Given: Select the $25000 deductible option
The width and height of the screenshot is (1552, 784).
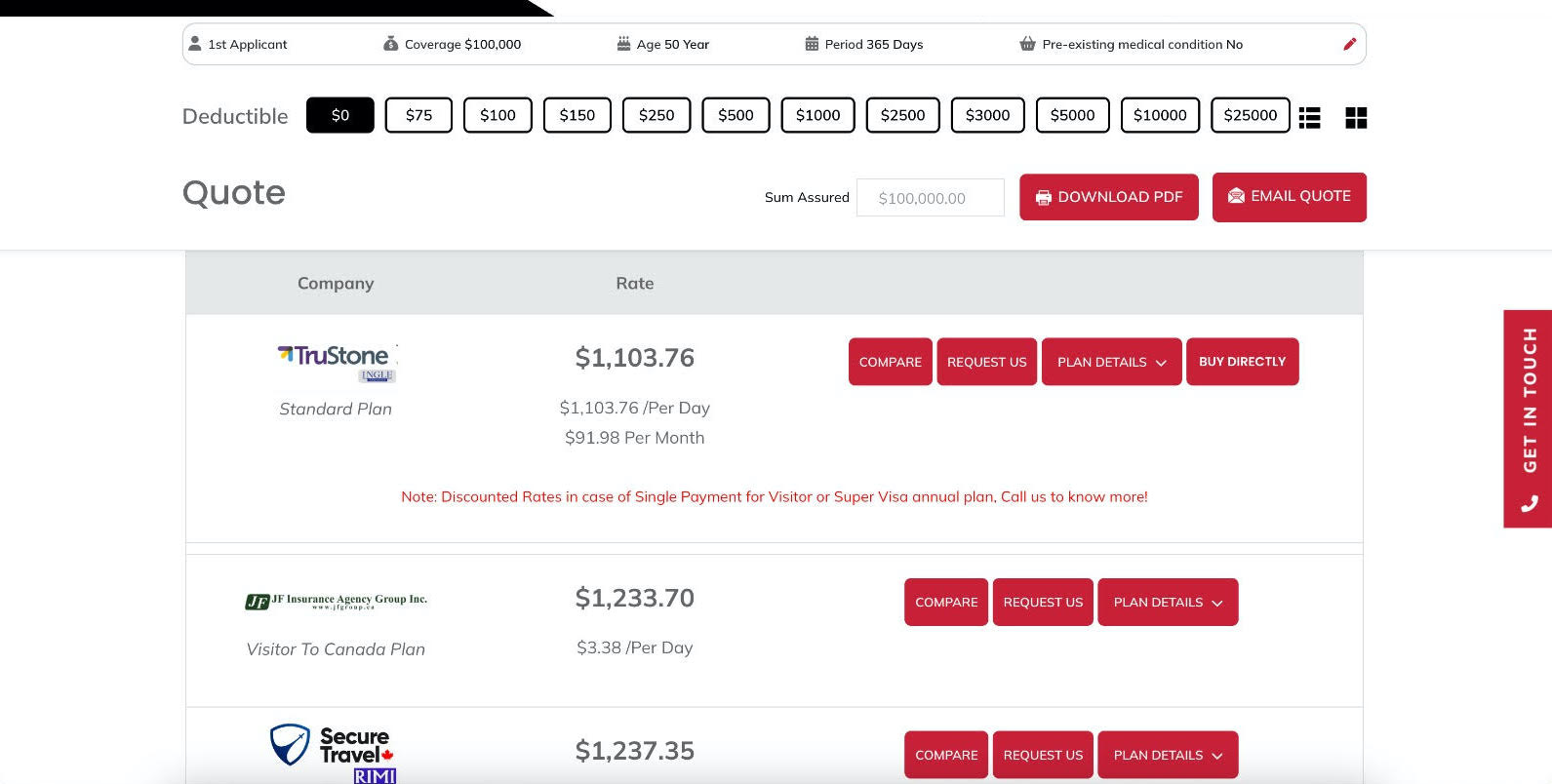Looking at the screenshot, I should [x=1250, y=114].
